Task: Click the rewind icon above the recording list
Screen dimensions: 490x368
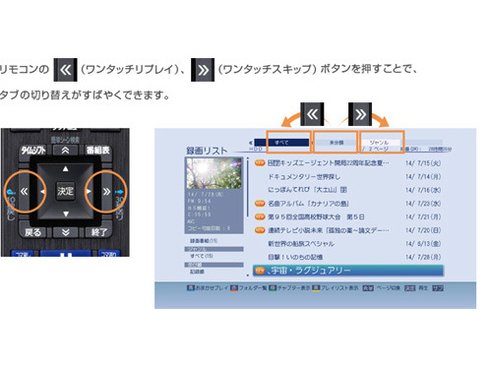Action: tap(312, 114)
